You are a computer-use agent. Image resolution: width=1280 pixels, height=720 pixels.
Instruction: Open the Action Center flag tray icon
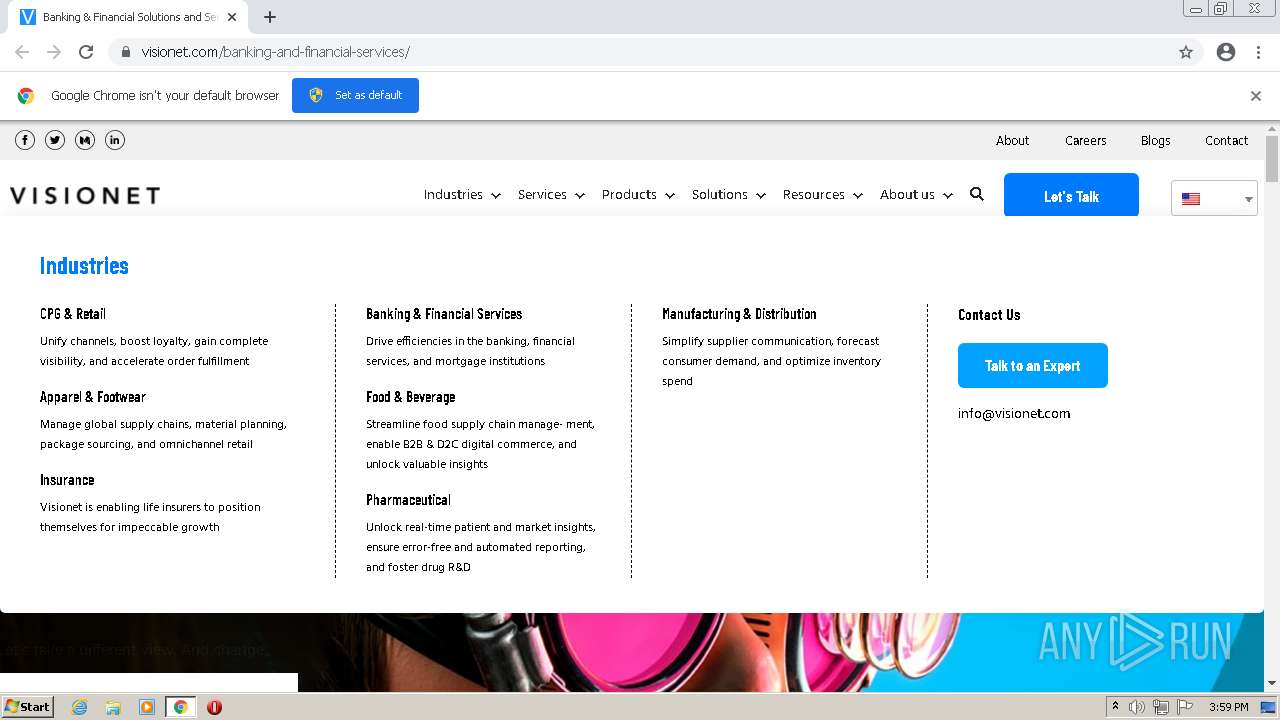[x=1186, y=707]
